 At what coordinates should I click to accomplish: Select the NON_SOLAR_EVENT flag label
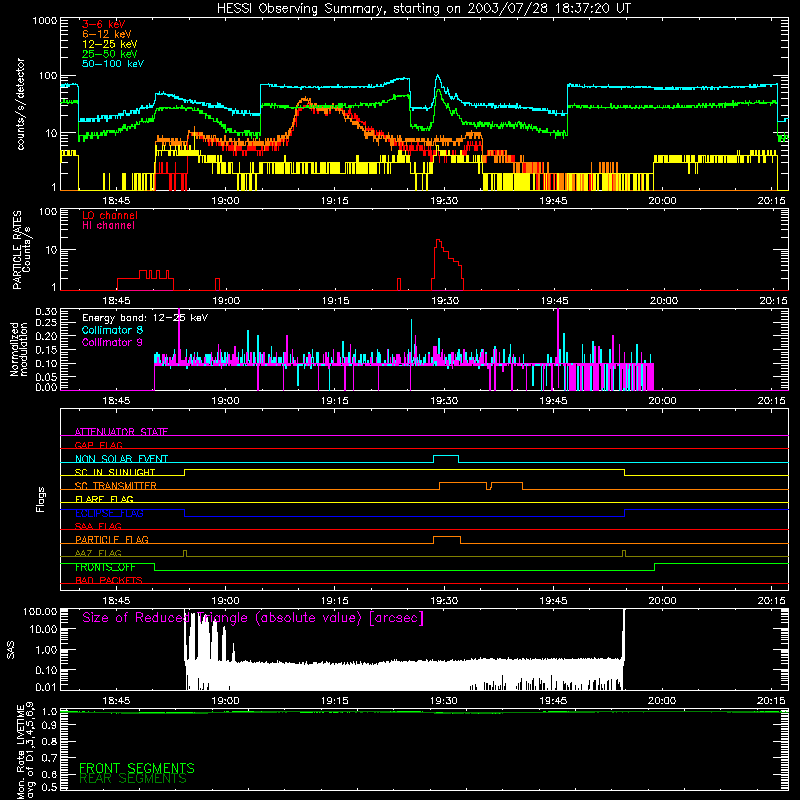[x=121, y=459]
